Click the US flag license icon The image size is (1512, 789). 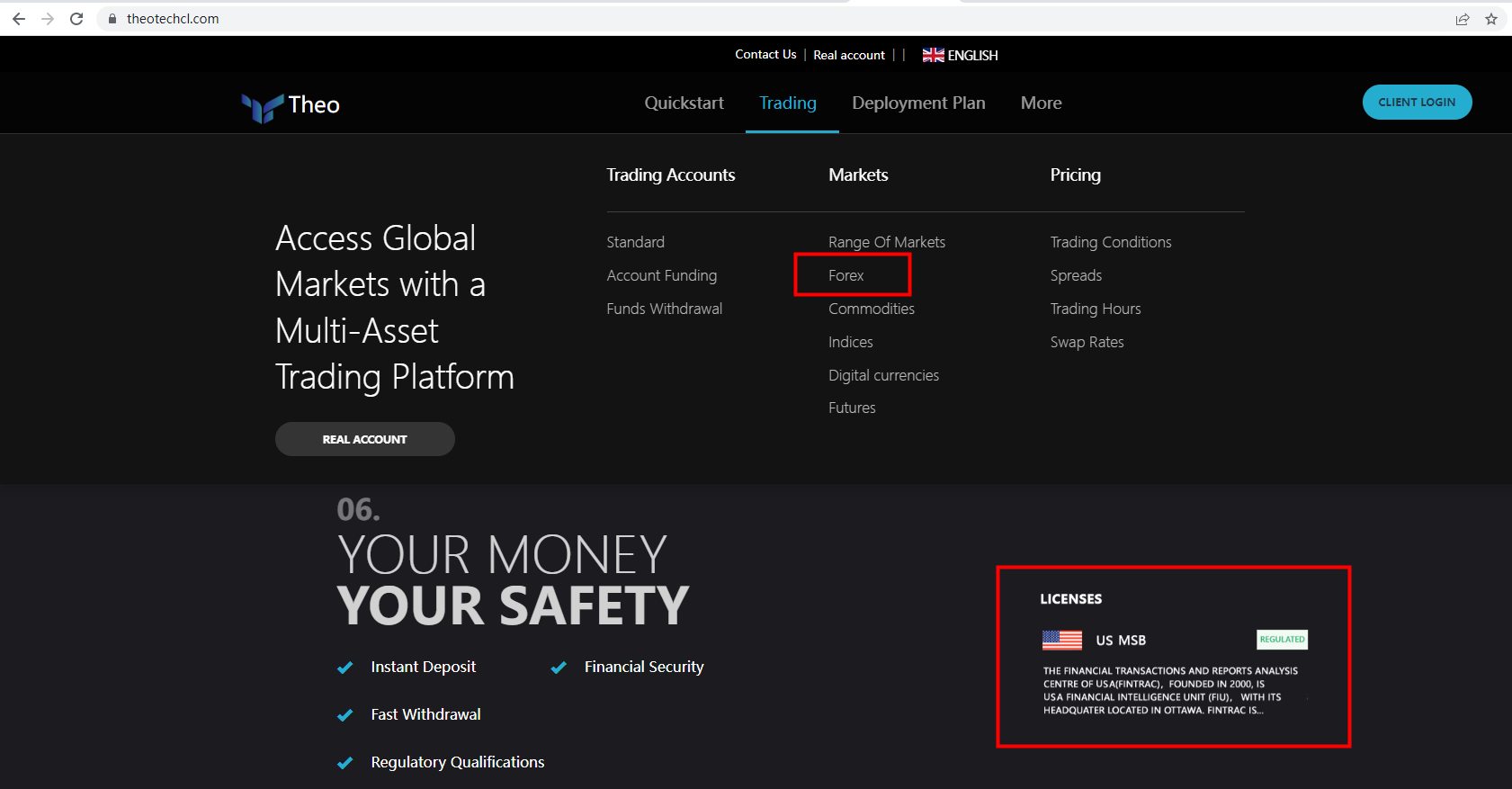(1061, 640)
